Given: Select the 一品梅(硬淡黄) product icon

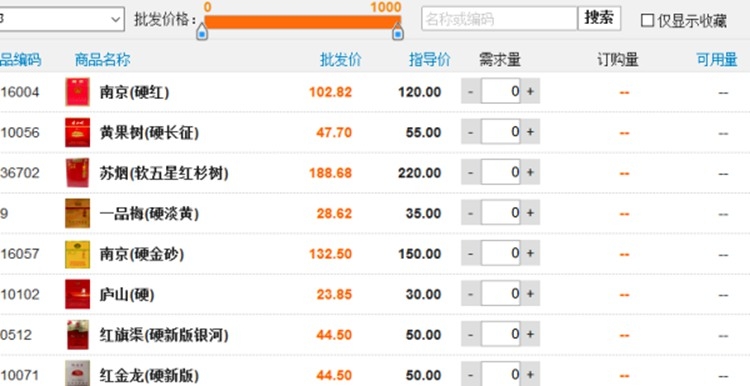Looking at the screenshot, I should click(x=77, y=213).
